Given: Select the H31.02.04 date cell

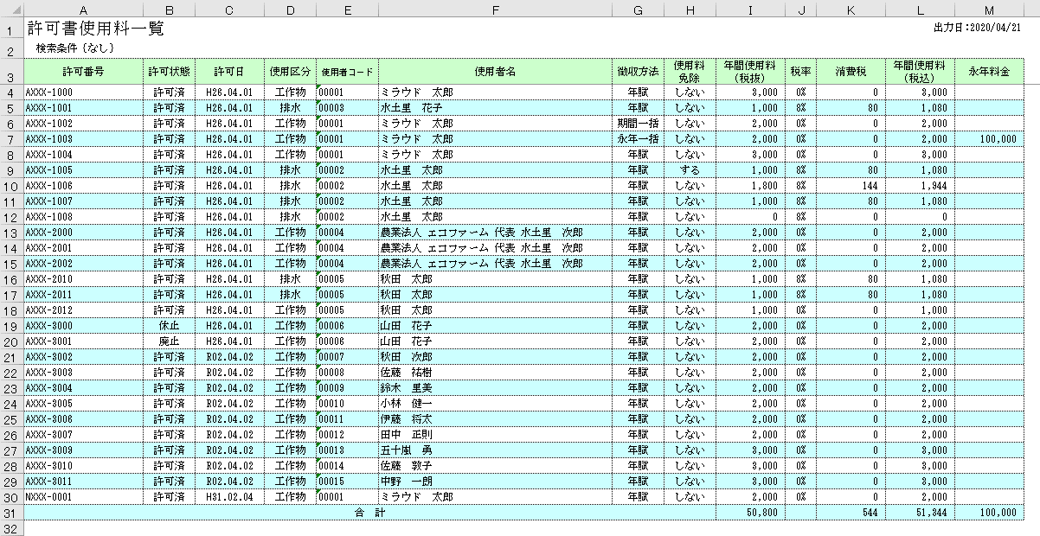Looking at the screenshot, I should tap(229, 497).
